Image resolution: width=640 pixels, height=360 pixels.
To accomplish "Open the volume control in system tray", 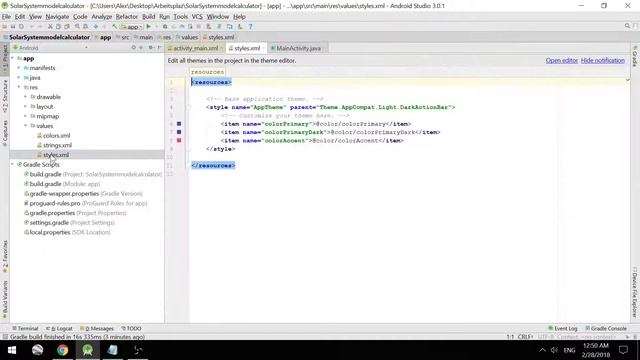I will pos(554,350).
